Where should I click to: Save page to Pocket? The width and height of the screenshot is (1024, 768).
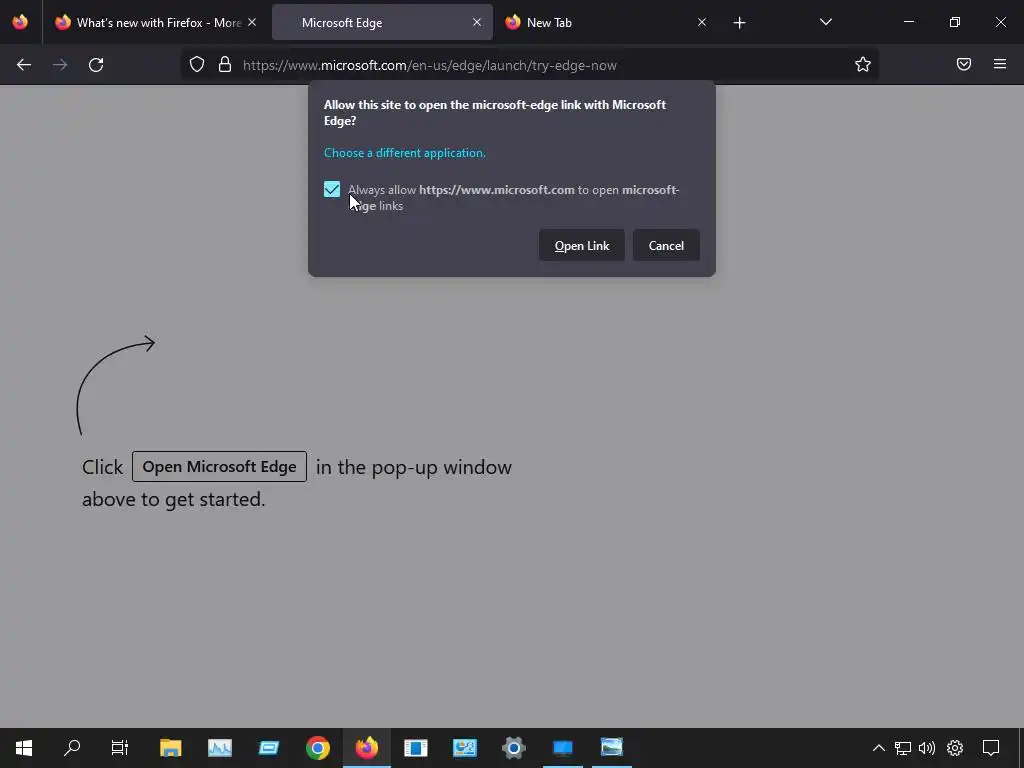(964, 64)
